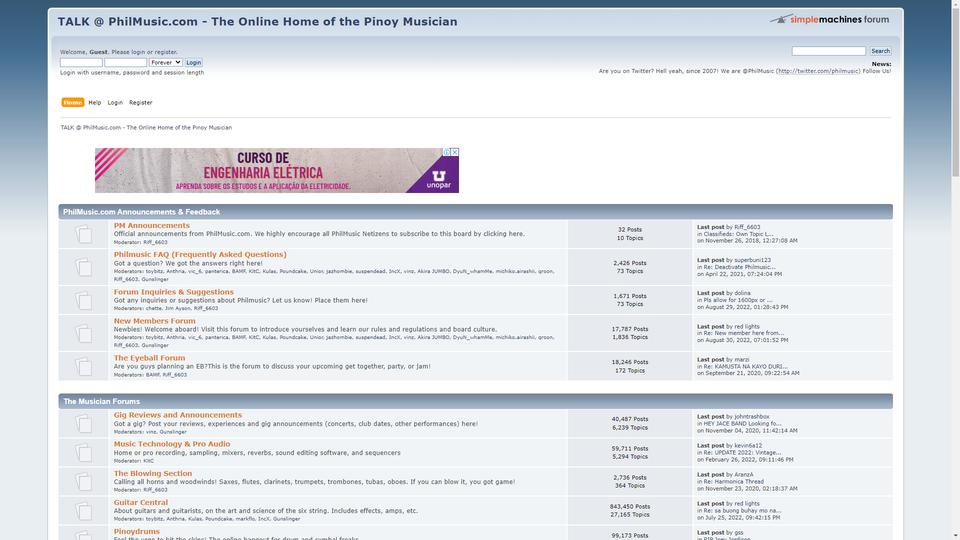Click the login link in the welcome message
This screenshot has height=540, width=960.
click(138, 52)
